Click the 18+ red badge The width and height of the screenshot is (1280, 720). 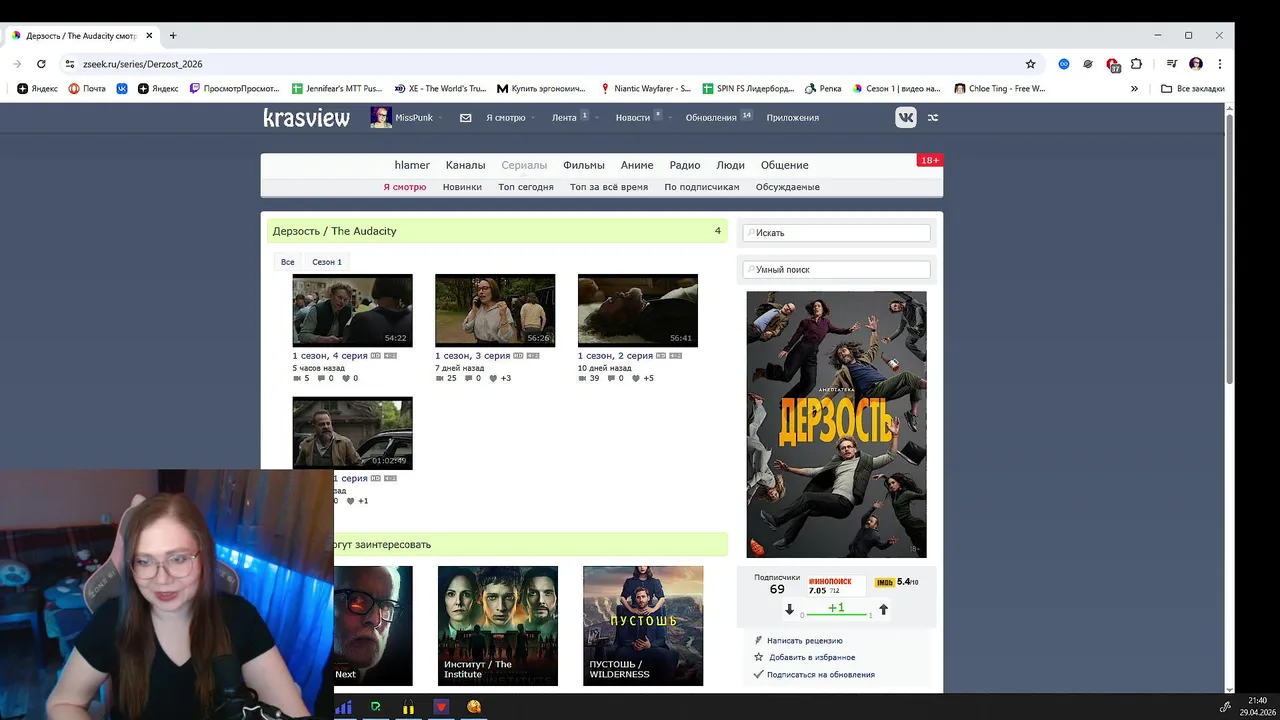click(x=929, y=160)
